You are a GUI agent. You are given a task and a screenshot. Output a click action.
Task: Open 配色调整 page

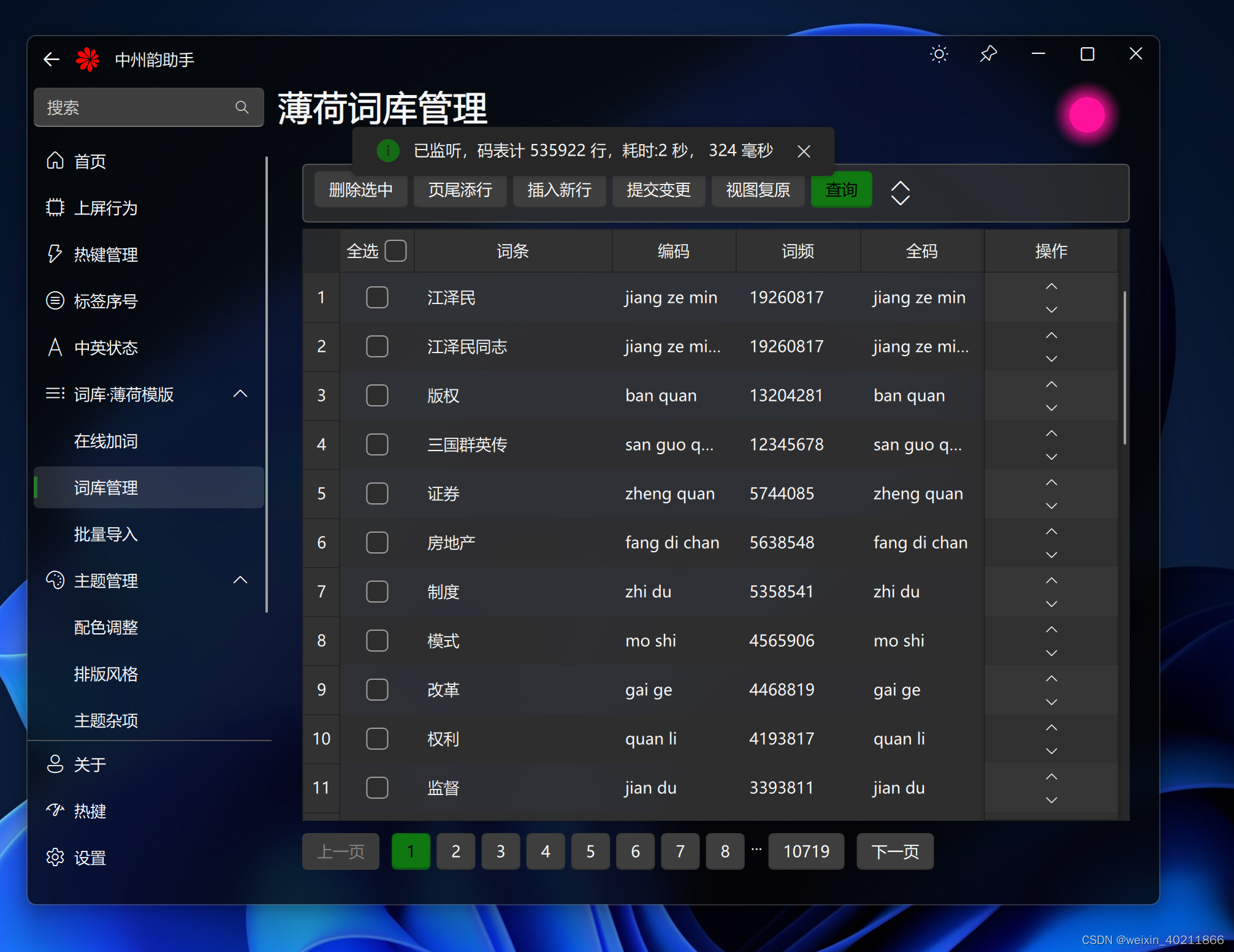(x=148, y=627)
